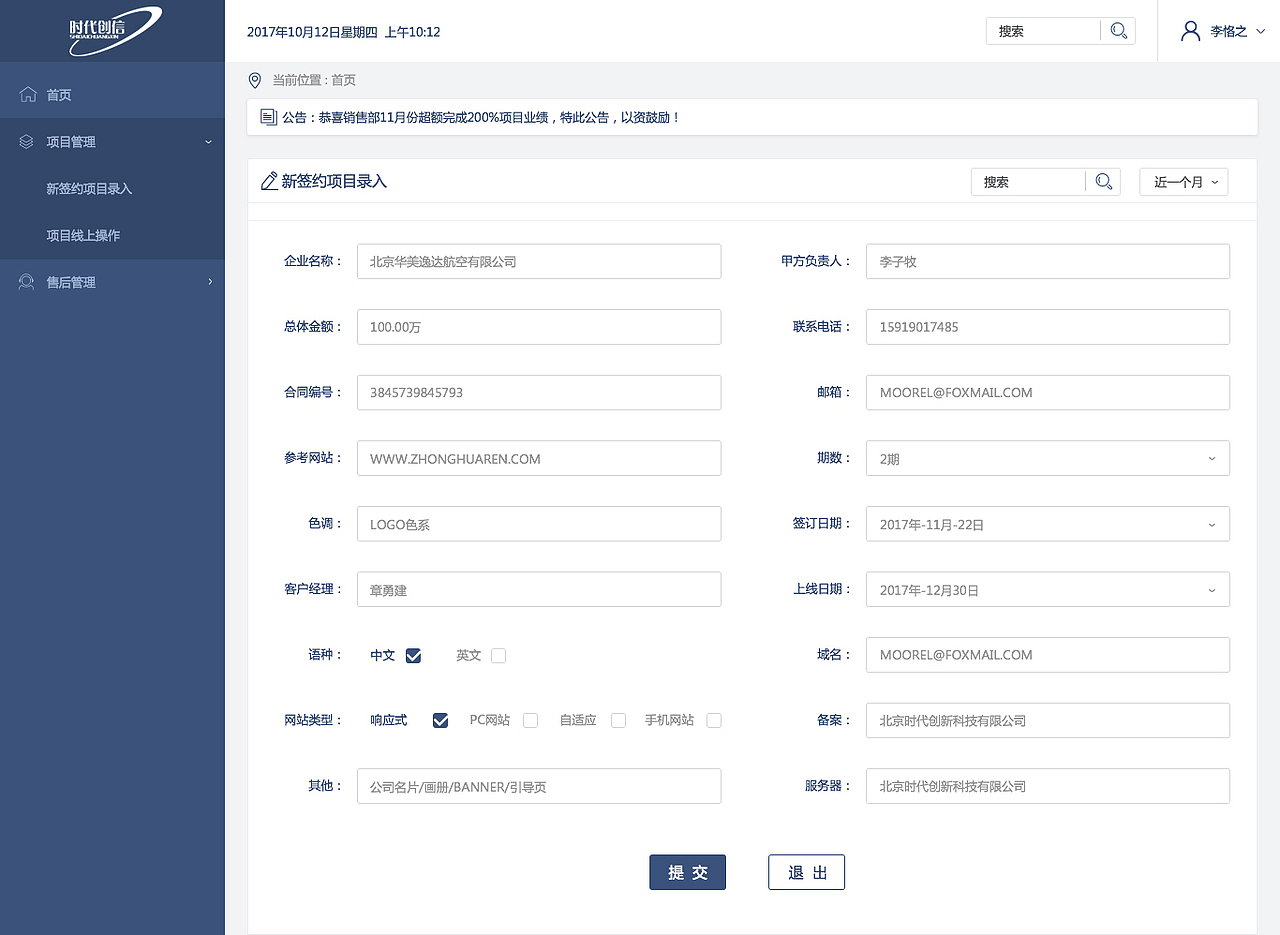Click the panel search magnifier icon
The height and width of the screenshot is (935, 1280).
point(1103,182)
